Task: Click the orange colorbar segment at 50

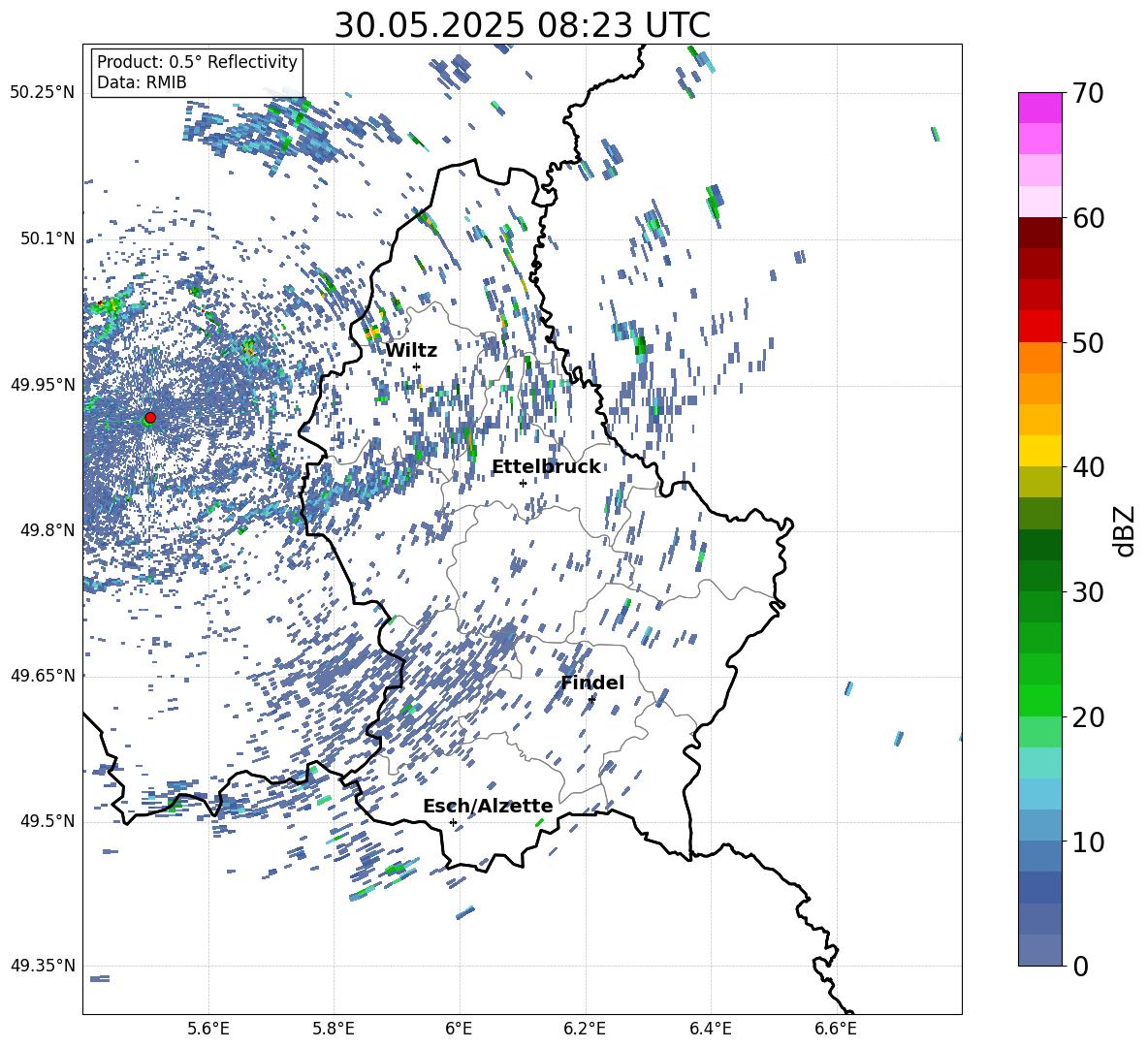Action: tap(1040, 357)
